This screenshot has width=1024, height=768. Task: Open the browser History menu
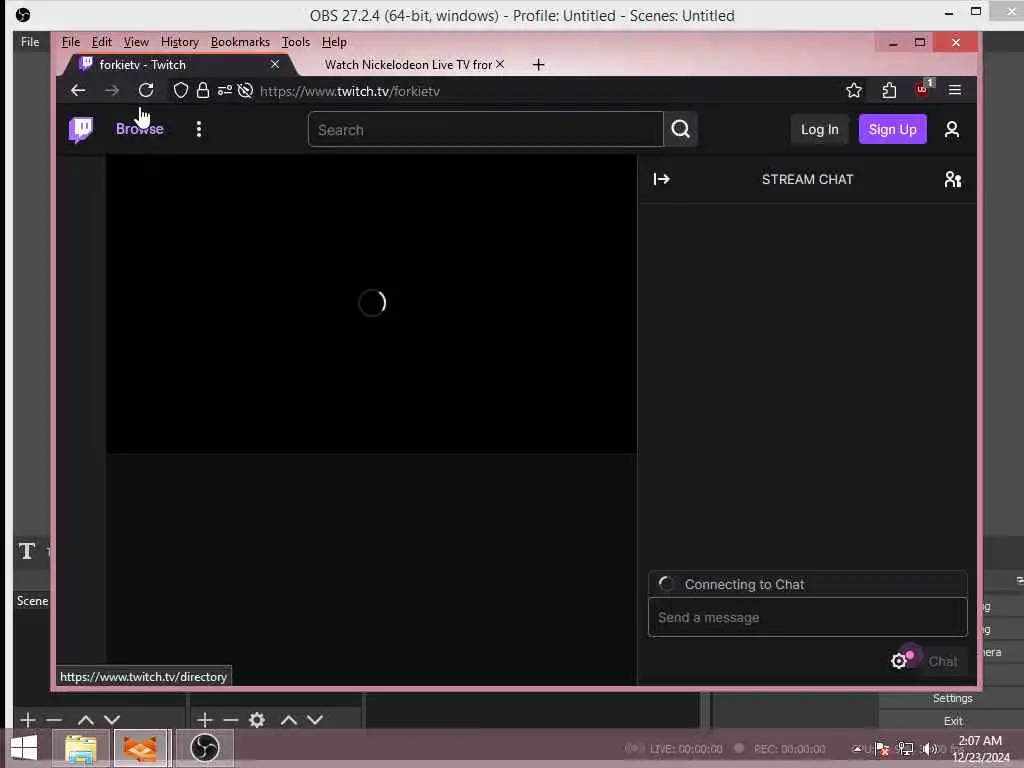pyautogui.click(x=180, y=42)
